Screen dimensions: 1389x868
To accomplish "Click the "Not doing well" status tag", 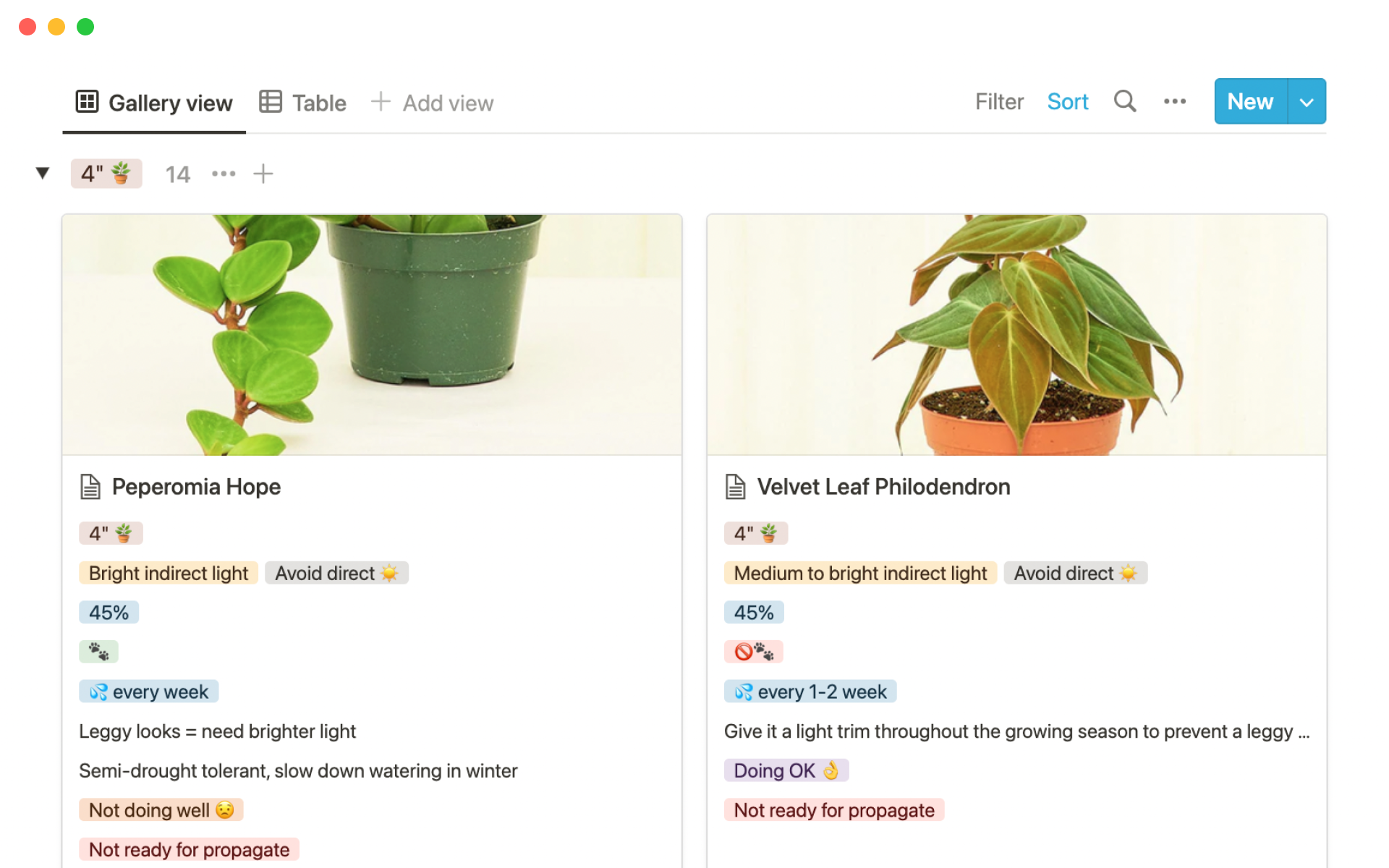I will [x=161, y=810].
